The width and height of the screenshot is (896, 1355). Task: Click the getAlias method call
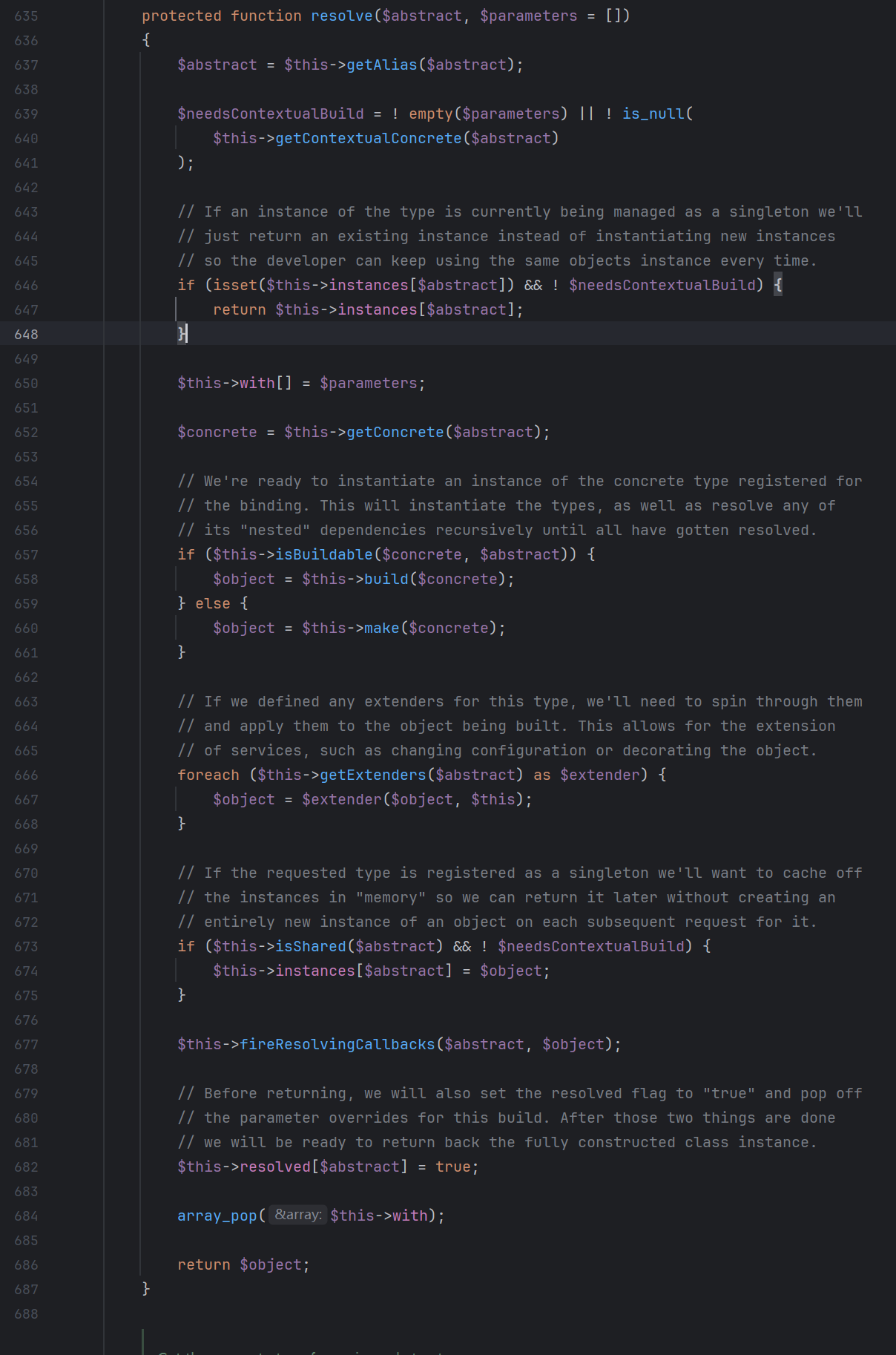(382, 65)
